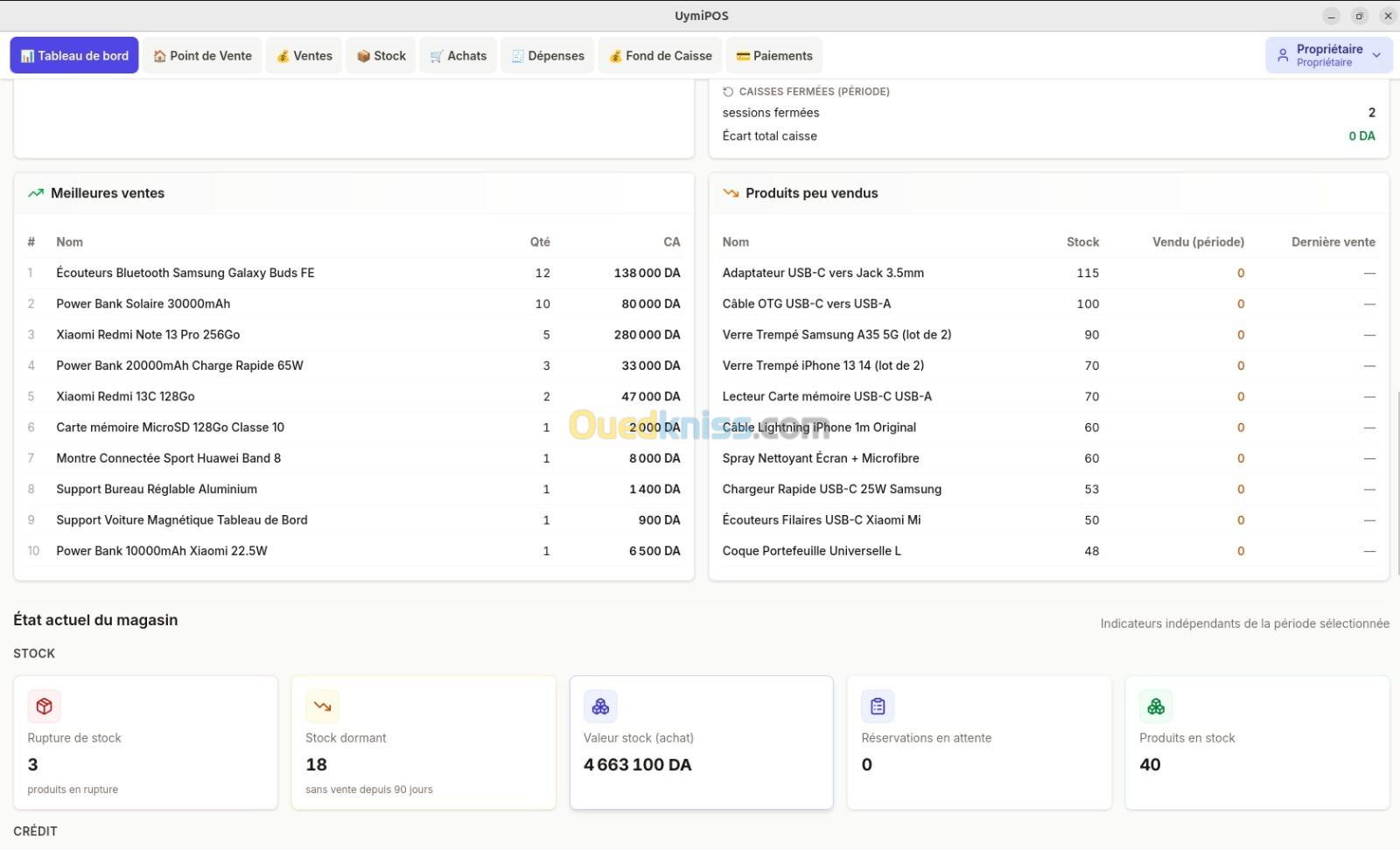The image size is (1400, 850).
Task: Click the clipboard icon on Réservations en attente card
Action: (878, 707)
